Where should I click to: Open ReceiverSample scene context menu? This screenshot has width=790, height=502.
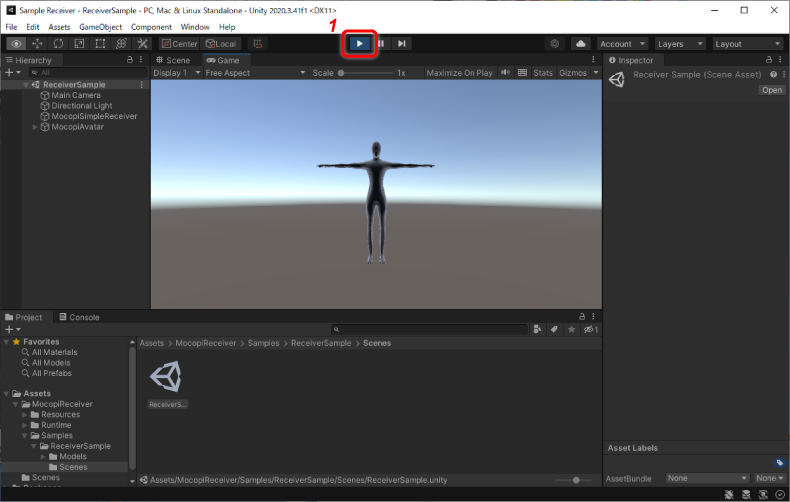point(142,85)
